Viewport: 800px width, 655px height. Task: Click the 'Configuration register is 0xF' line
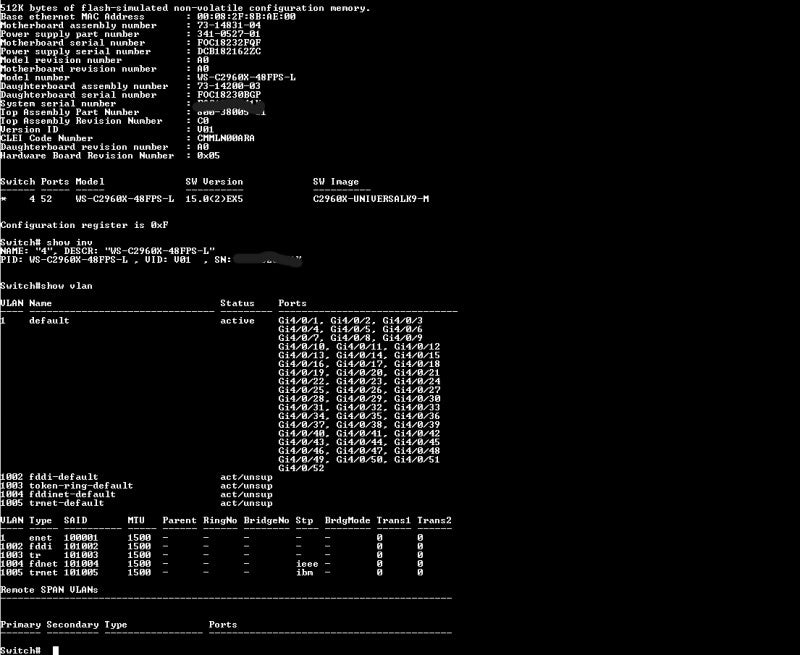pos(84,225)
